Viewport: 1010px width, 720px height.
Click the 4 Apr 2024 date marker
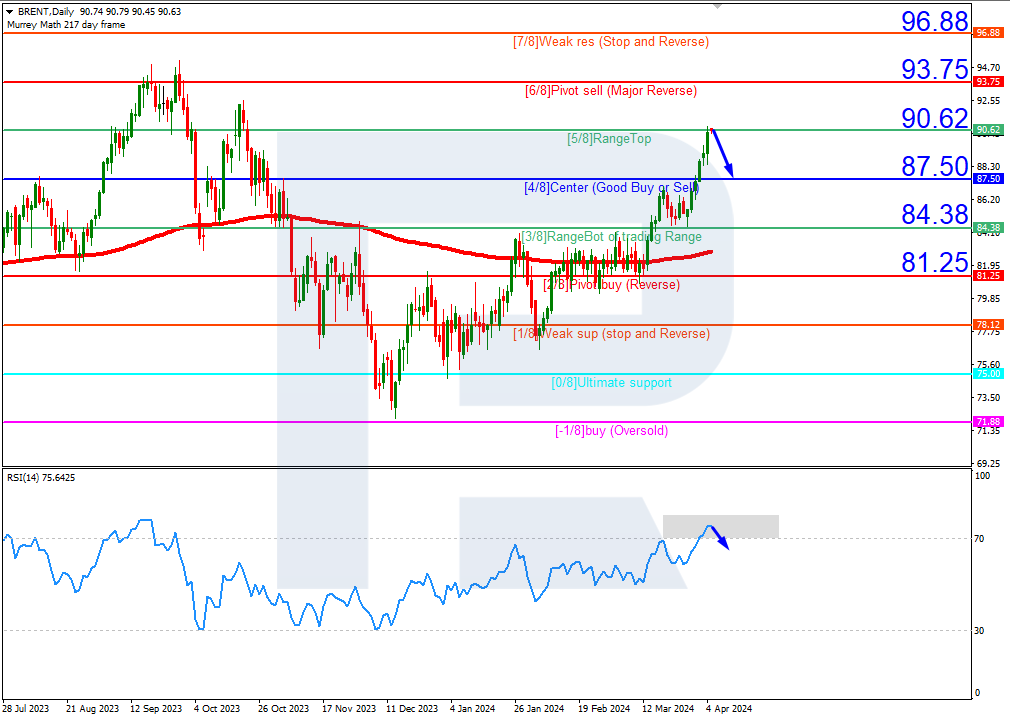[729, 708]
